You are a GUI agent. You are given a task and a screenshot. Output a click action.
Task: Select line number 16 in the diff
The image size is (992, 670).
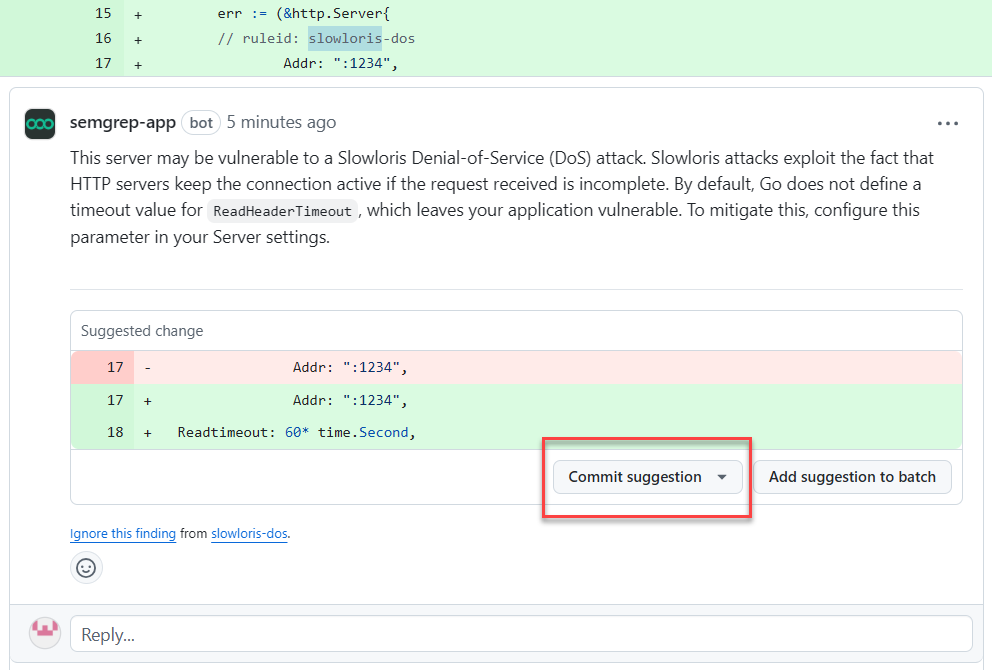coord(103,38)
